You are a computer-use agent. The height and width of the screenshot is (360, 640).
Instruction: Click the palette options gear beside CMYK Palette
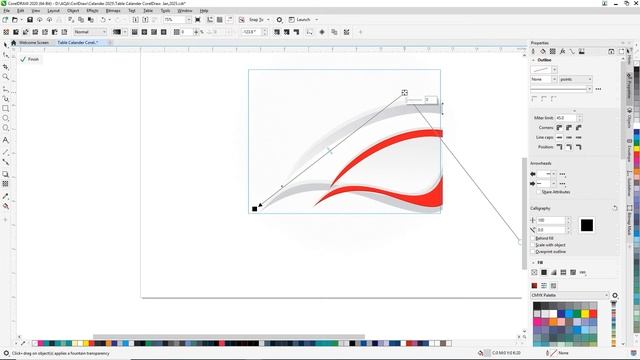tap(615, 295)
